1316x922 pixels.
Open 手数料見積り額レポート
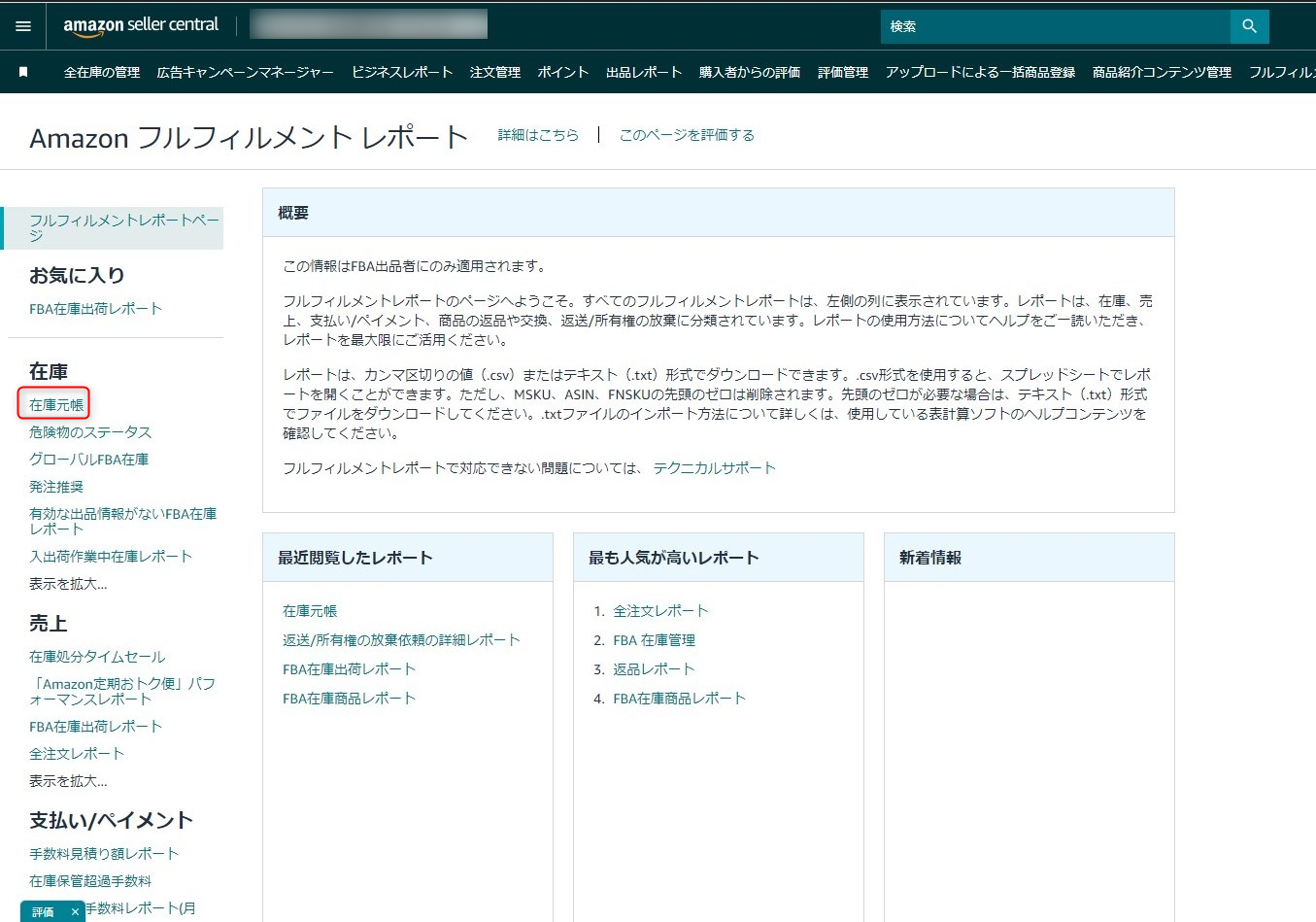104,854
